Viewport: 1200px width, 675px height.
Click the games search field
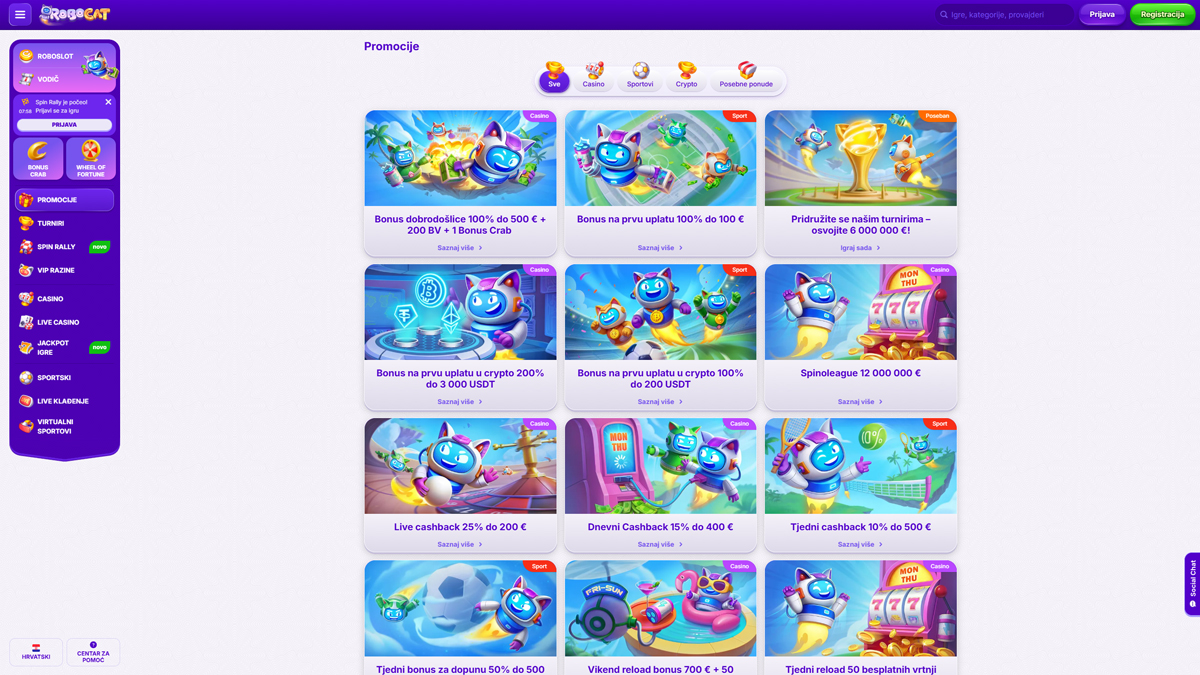pos(1005,15)
